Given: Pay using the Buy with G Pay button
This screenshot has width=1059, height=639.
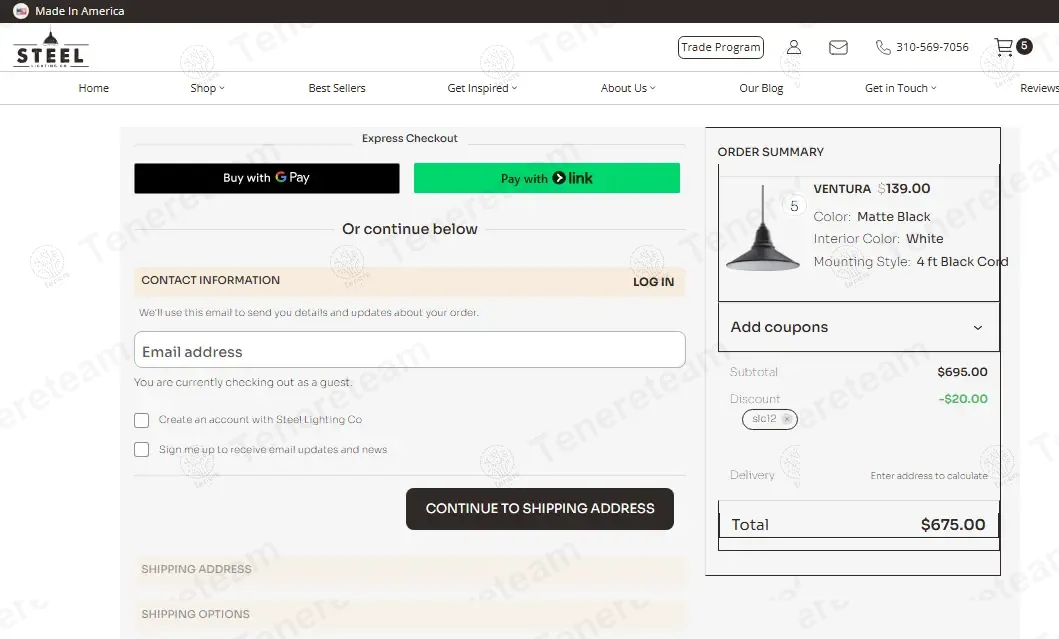Looking at the screenshot, I should 267,178.
